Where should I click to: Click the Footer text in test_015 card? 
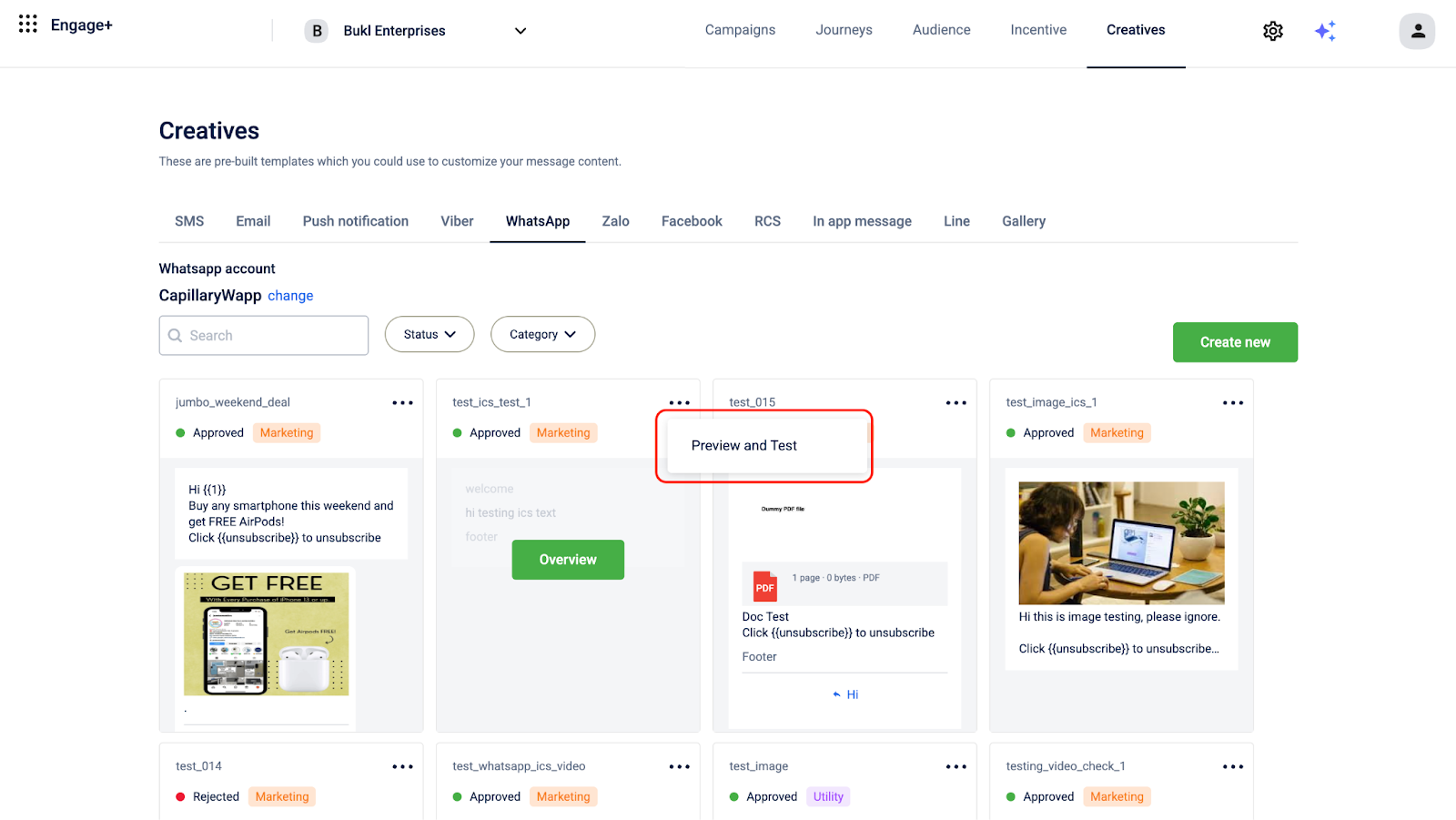(759, 657)
